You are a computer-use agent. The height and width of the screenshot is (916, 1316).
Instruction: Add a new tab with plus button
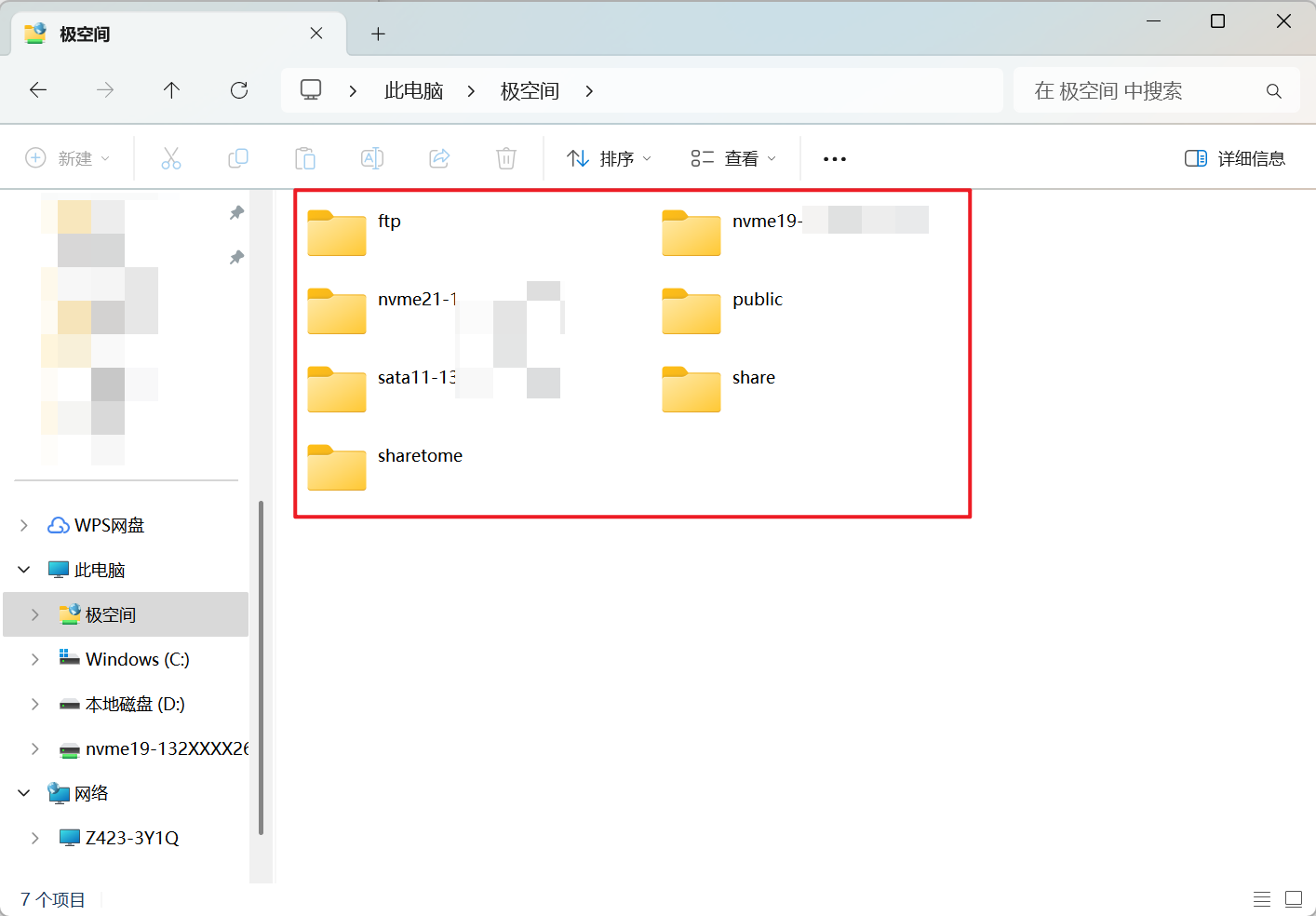tap(378, 34)
